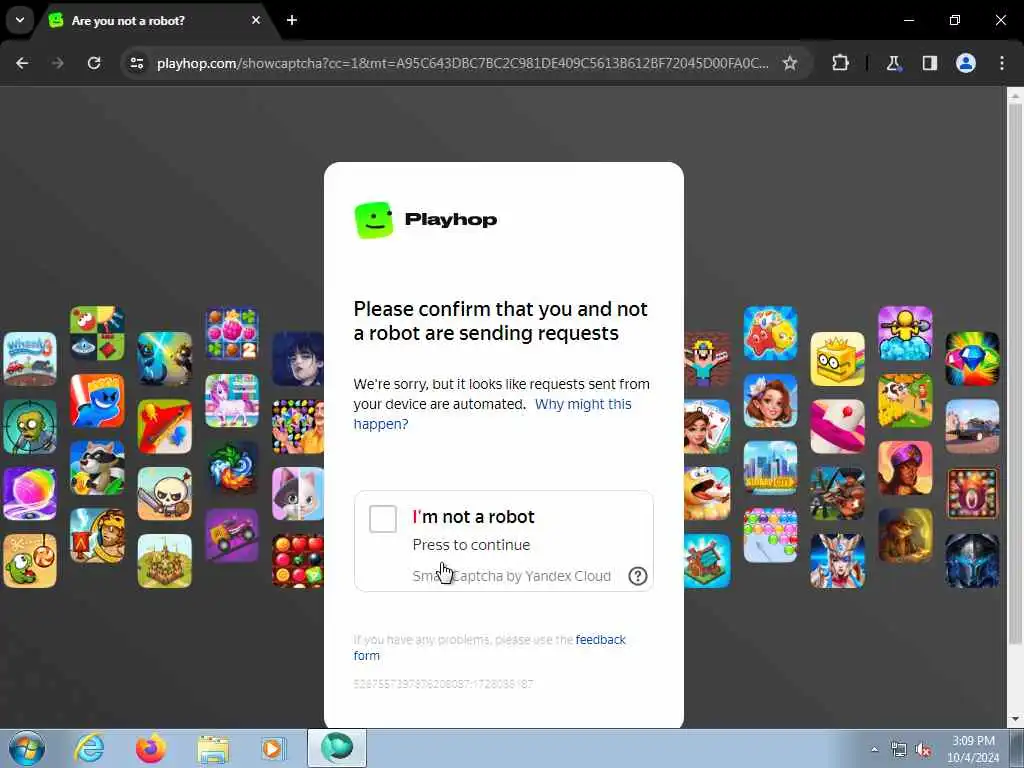Go back with the browser back arrow
This screenshot has height=768, width=1024.
click(x=22, y=63)
